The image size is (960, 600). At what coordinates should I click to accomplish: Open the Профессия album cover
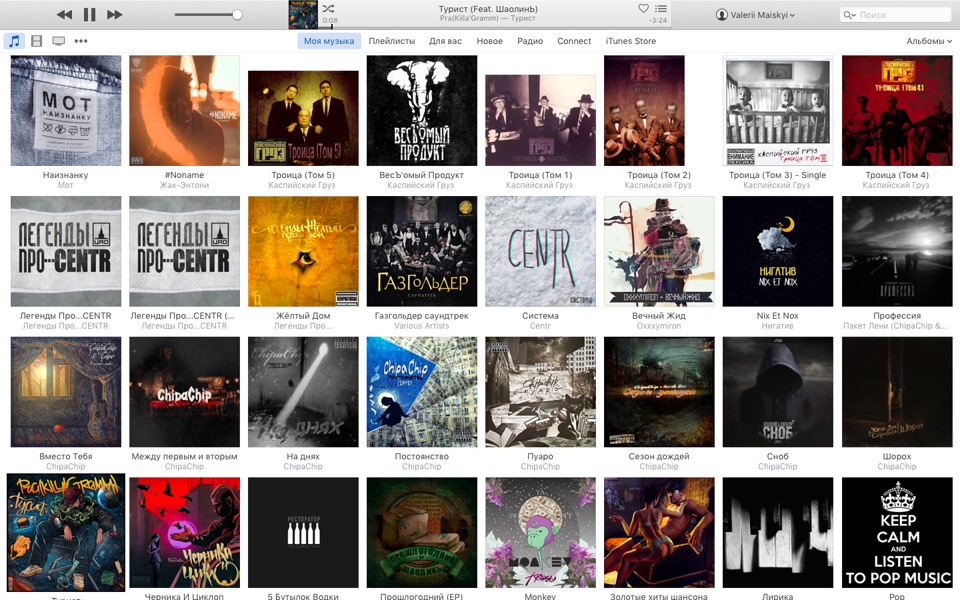click(x=897, y=251)
